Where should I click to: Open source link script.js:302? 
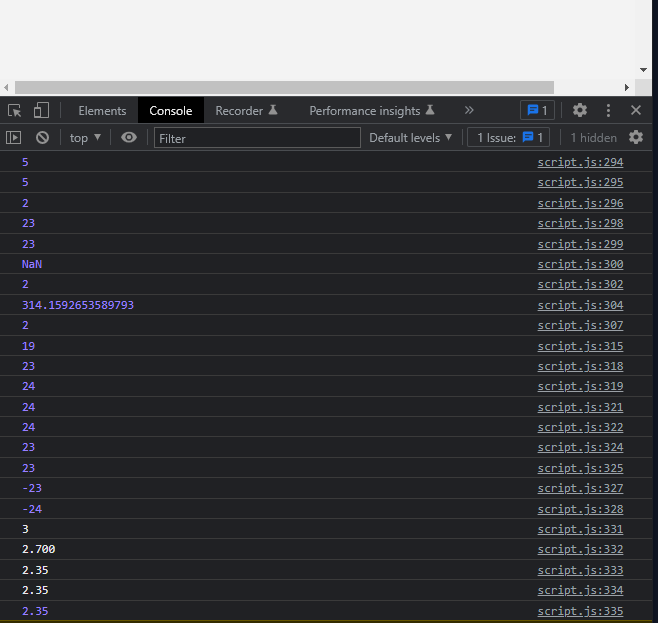click(x=580, y=284)
